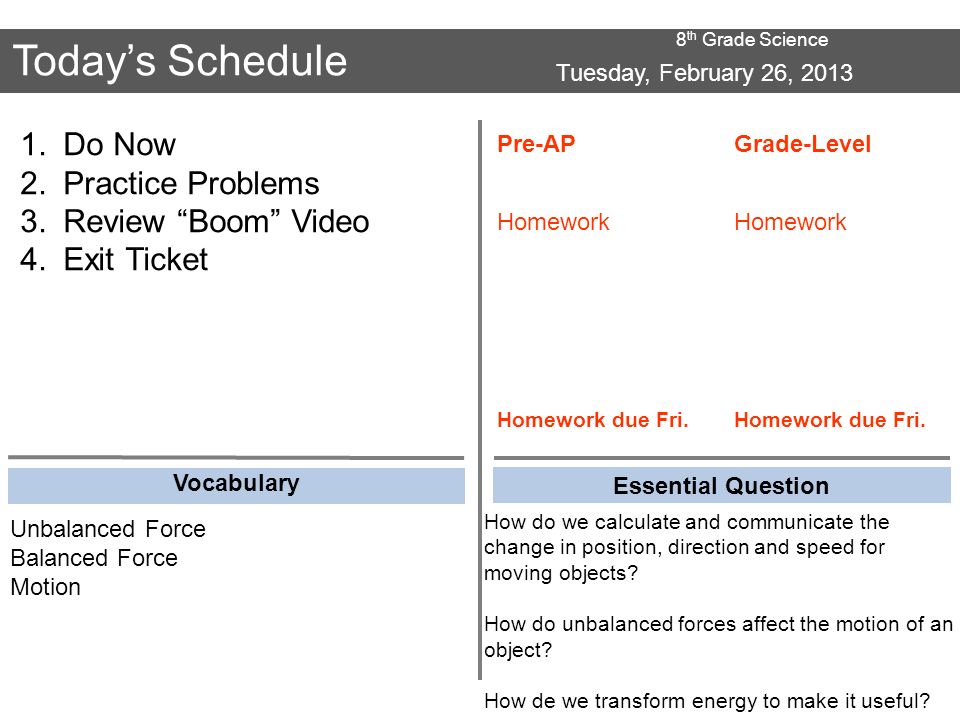
Task: Click the "Grade-Level" column heading
Action: click(802, 144)
